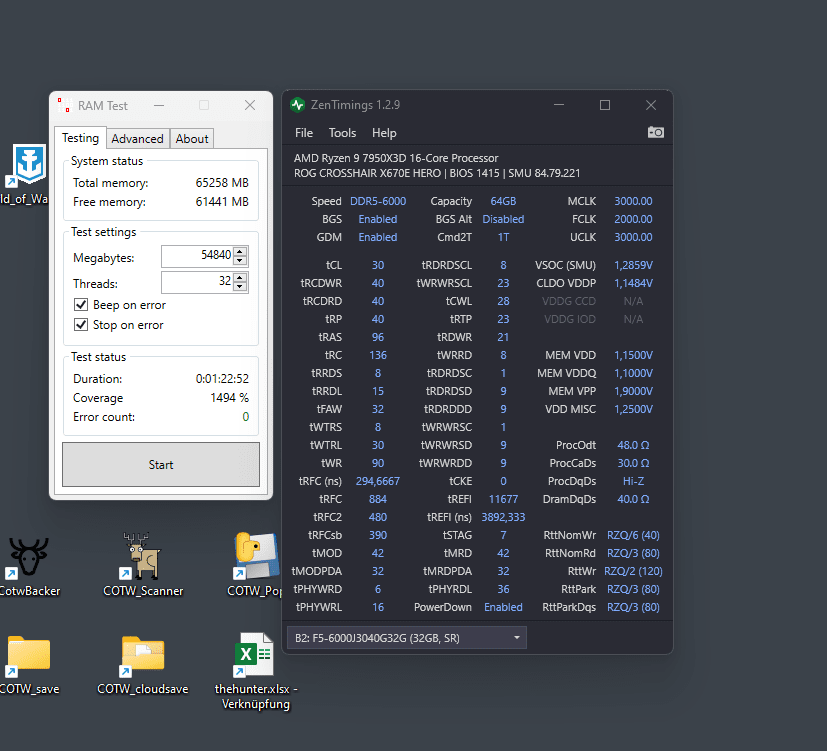This screenshot has width=827, height=751.
Task: Click the RAM Test title bar icon
Action: click(x=64, y=105)
